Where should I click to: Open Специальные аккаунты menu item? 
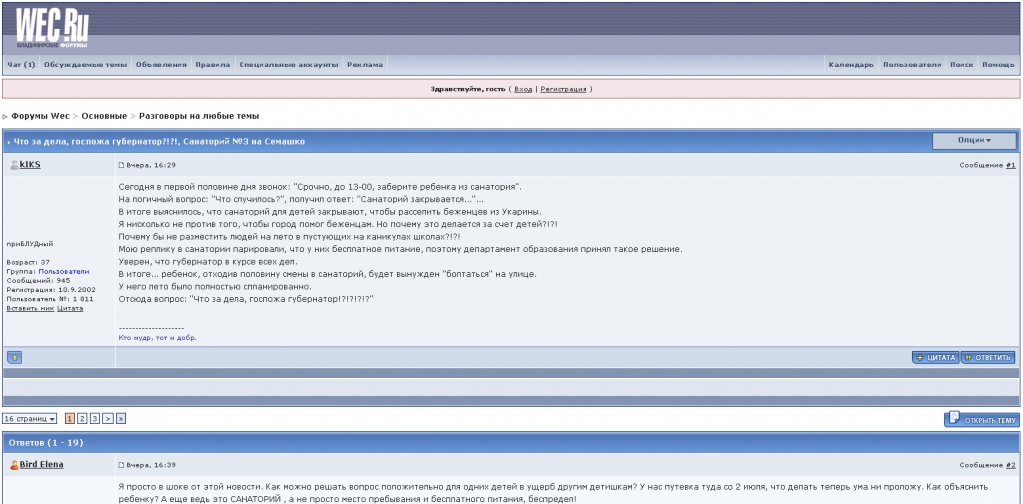point(288,65)
